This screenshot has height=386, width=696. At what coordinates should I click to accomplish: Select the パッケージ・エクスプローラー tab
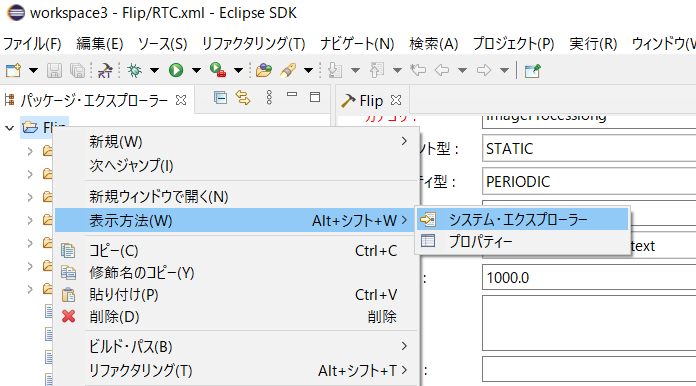(x=94, y=100)
